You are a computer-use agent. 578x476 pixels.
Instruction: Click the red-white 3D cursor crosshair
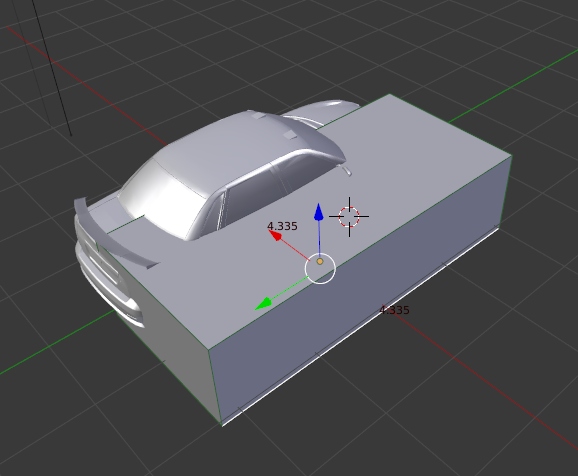tap(349, 216)
